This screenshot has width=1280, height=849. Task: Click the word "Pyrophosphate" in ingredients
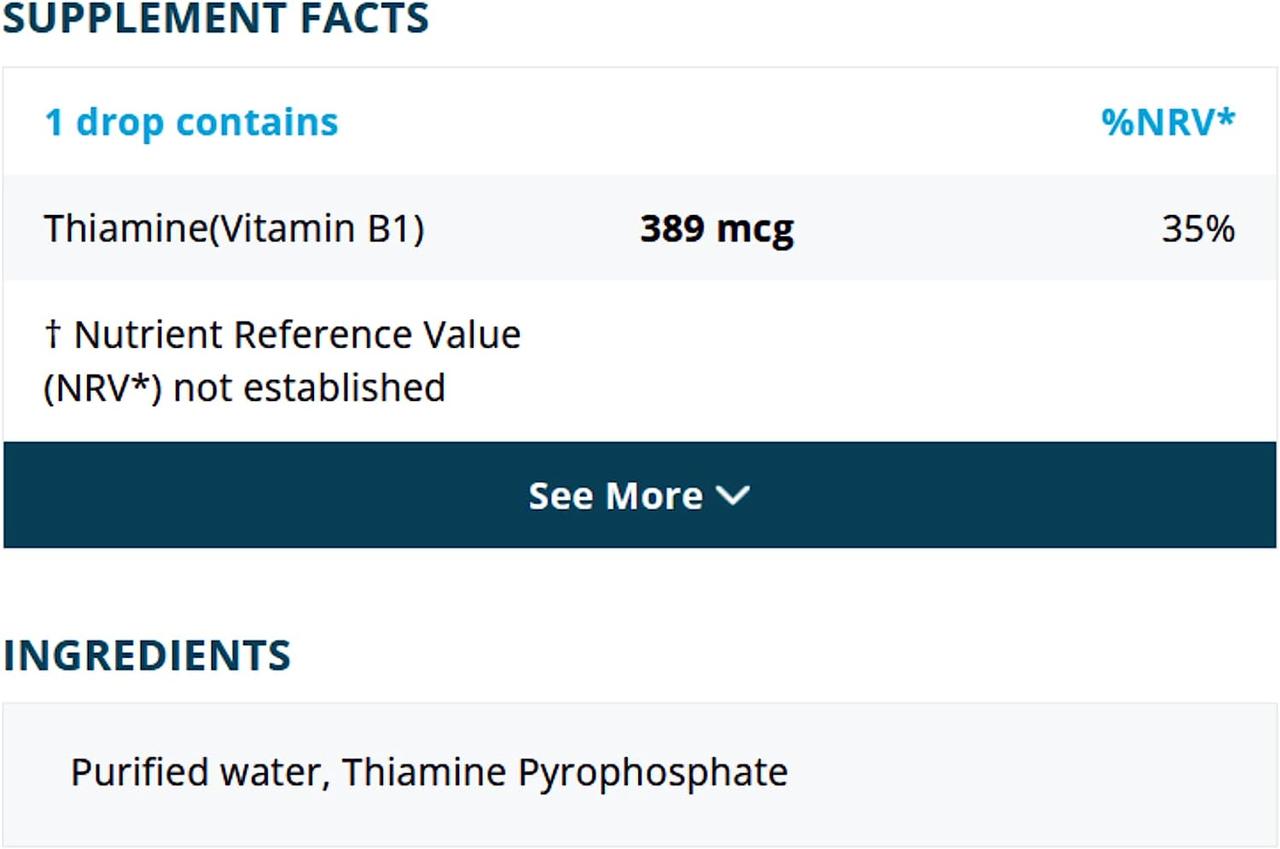click(652, 773)
